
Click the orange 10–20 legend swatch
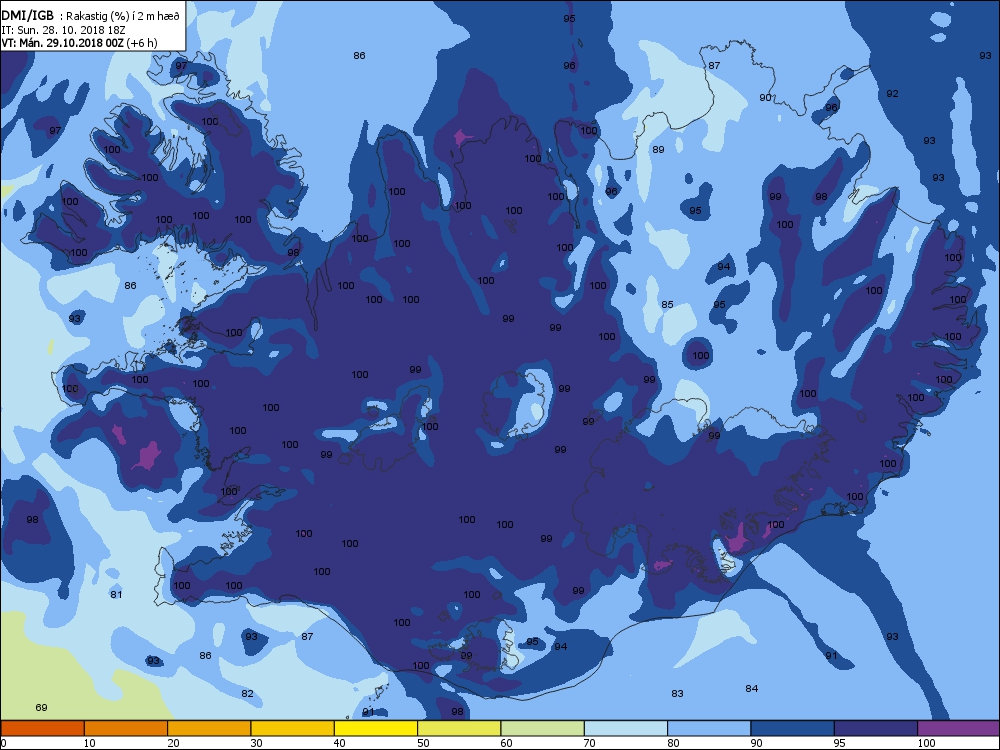coord(126,728)
